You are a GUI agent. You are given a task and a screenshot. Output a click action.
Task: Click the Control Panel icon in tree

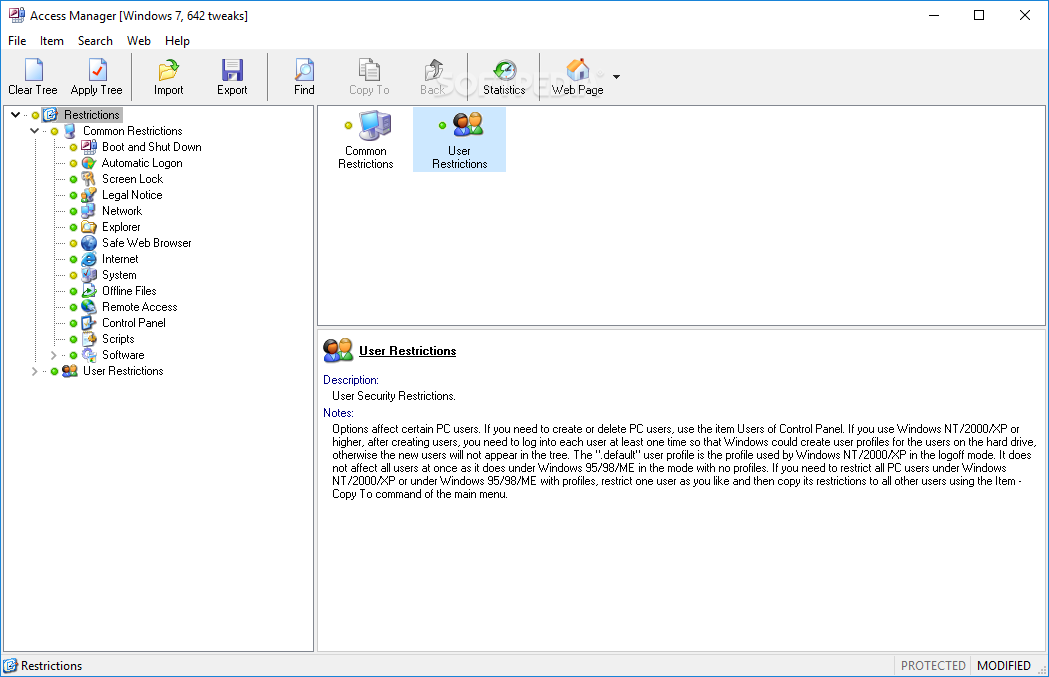[x=89, y=323]
